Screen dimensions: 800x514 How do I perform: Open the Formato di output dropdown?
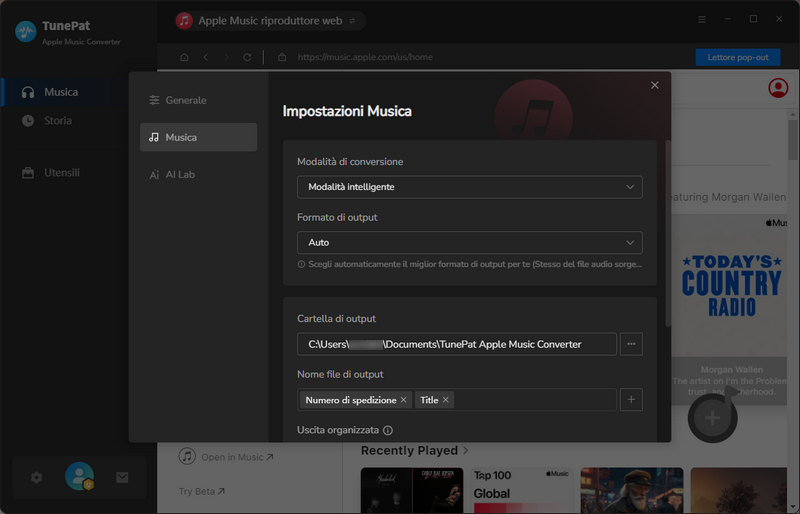469,242
